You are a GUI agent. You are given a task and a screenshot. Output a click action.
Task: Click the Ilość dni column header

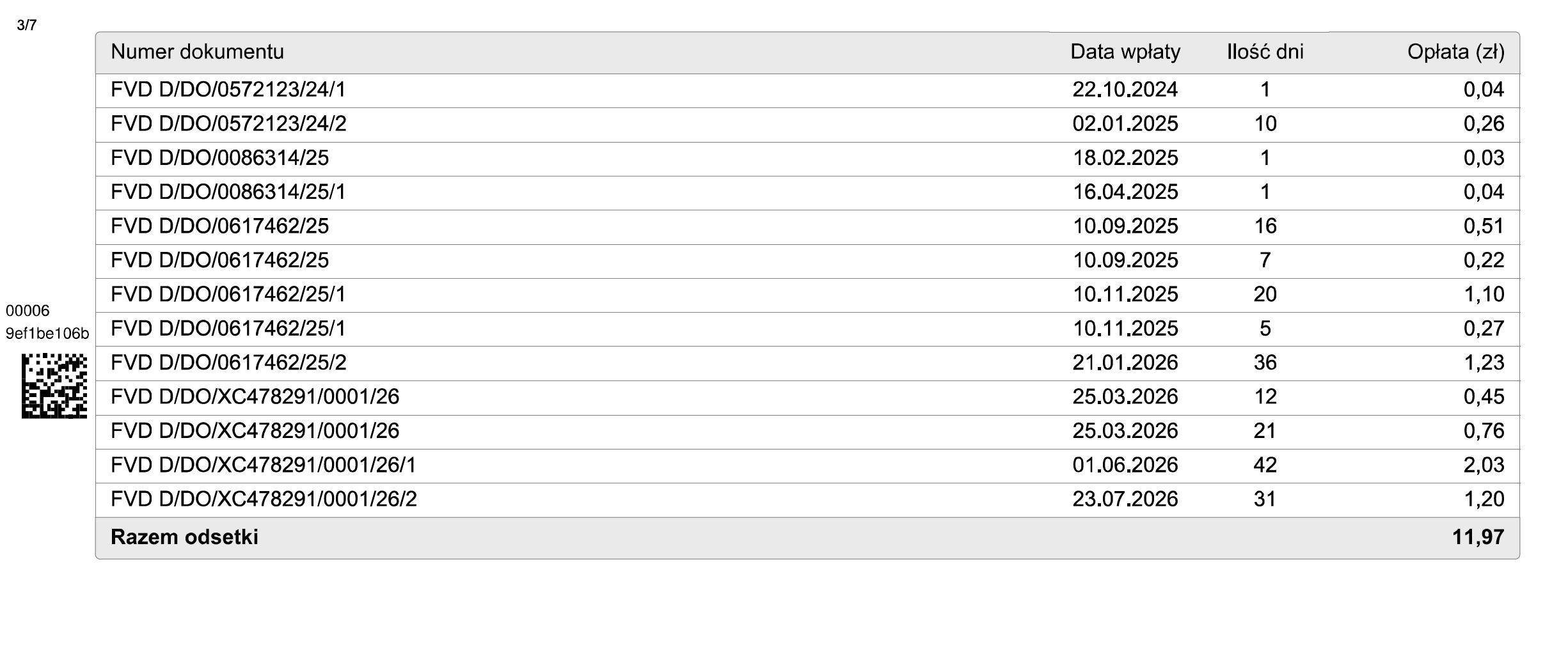point(1265,52)
